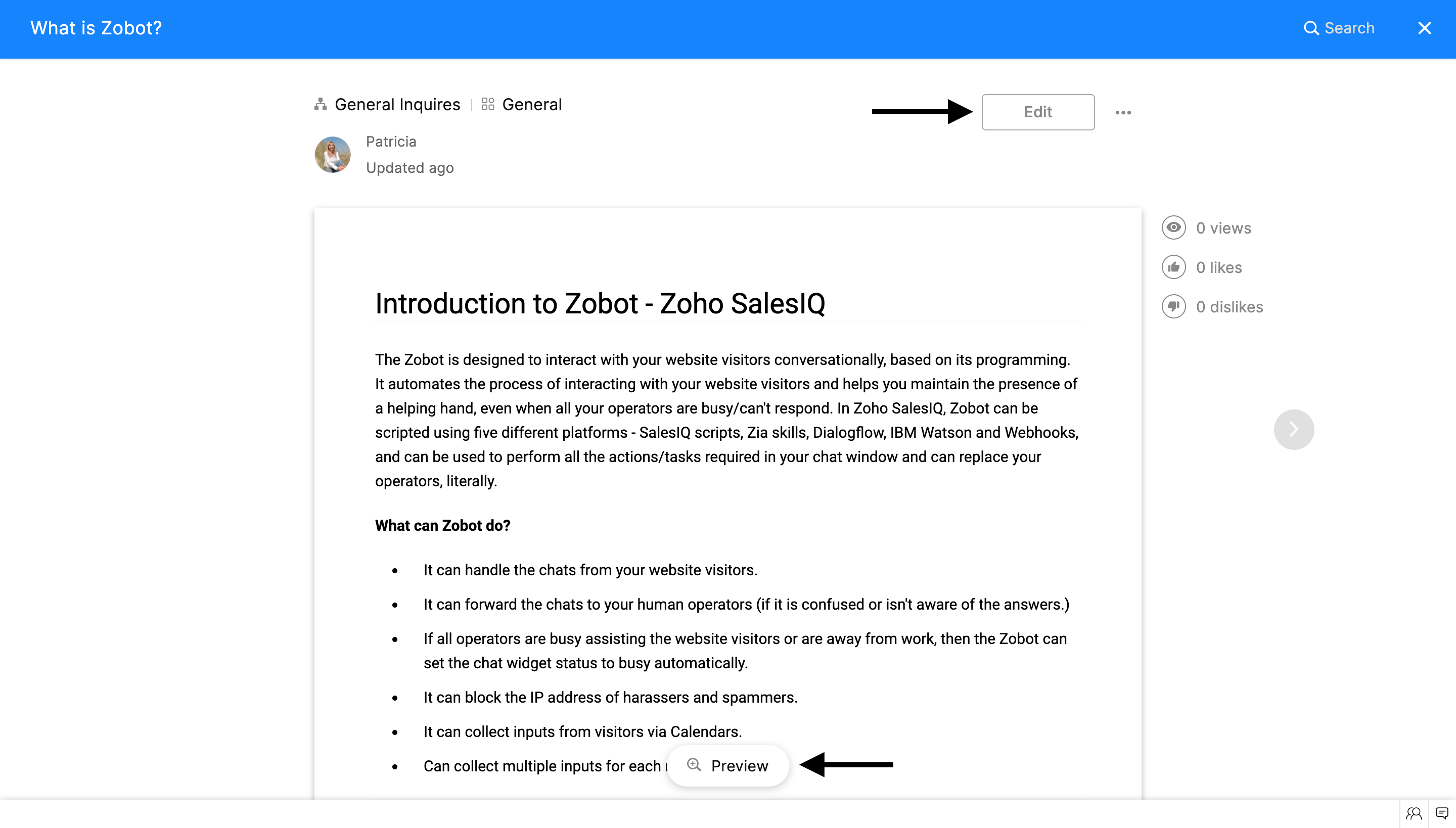The image size is (1456, 828).
Task: Click the article heading Introduction to Zobot
Action: click(600, 303)
